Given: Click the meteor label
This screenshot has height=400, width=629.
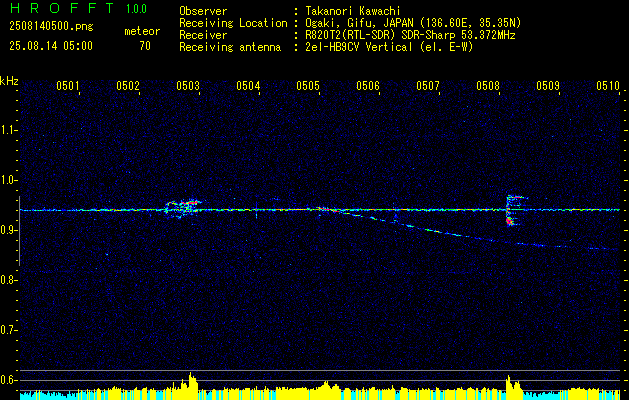Looking at the screenshot, I should click(142, 31).
